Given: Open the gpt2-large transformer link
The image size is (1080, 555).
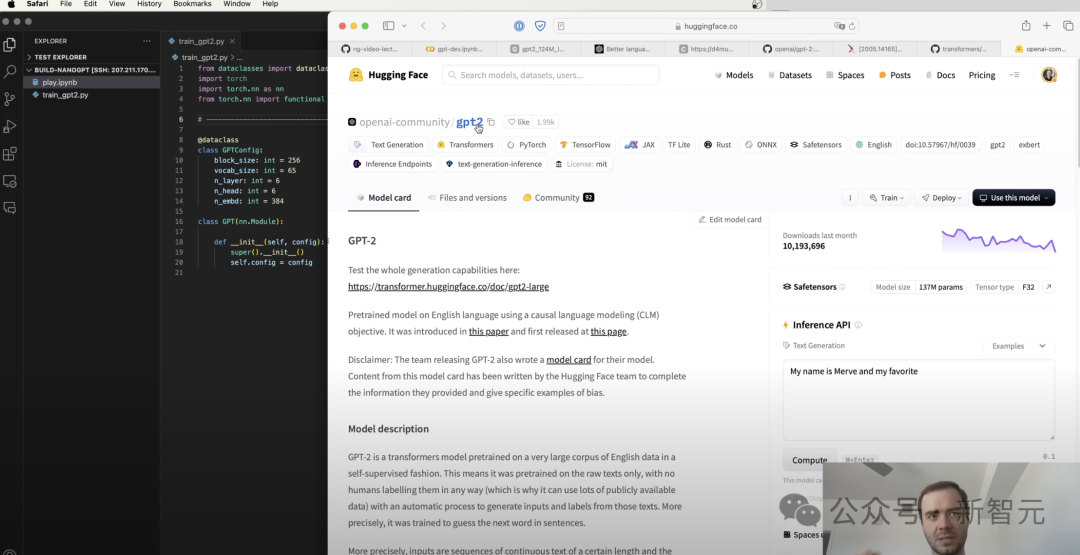Looking at the screenshot, I should (x=448, y=286).
